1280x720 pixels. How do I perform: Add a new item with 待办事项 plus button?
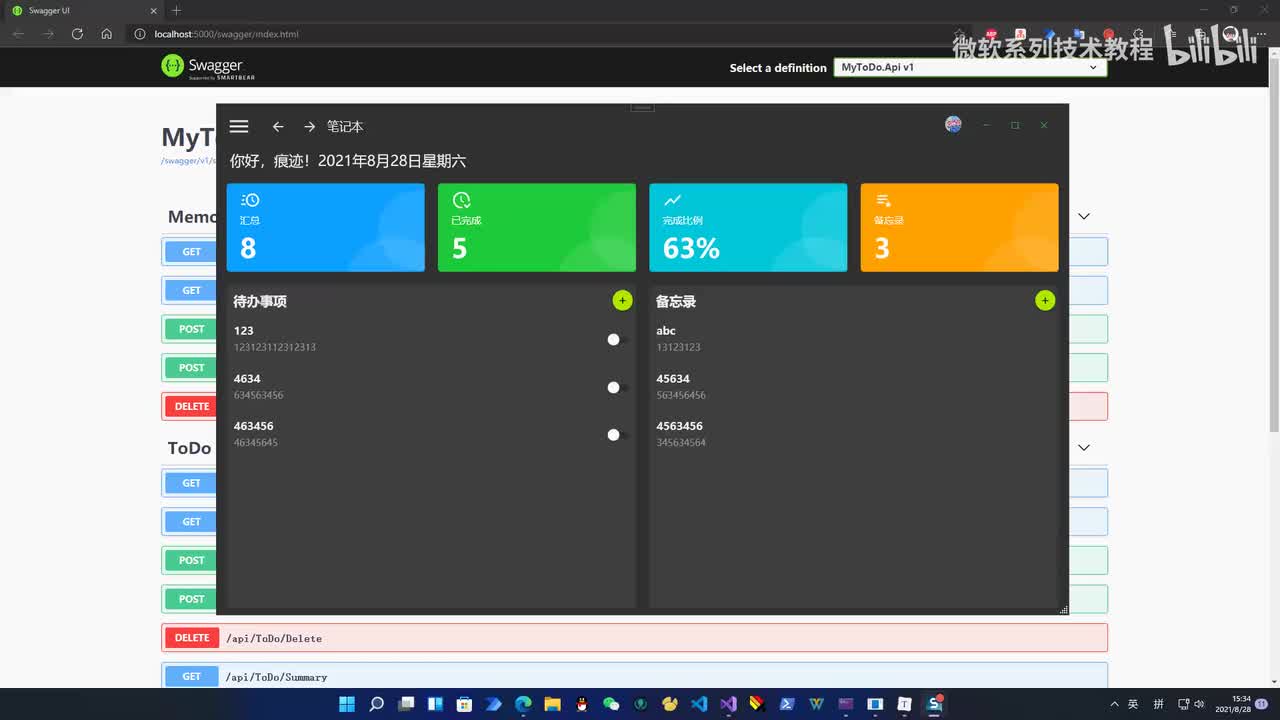(x=622, y=300)
